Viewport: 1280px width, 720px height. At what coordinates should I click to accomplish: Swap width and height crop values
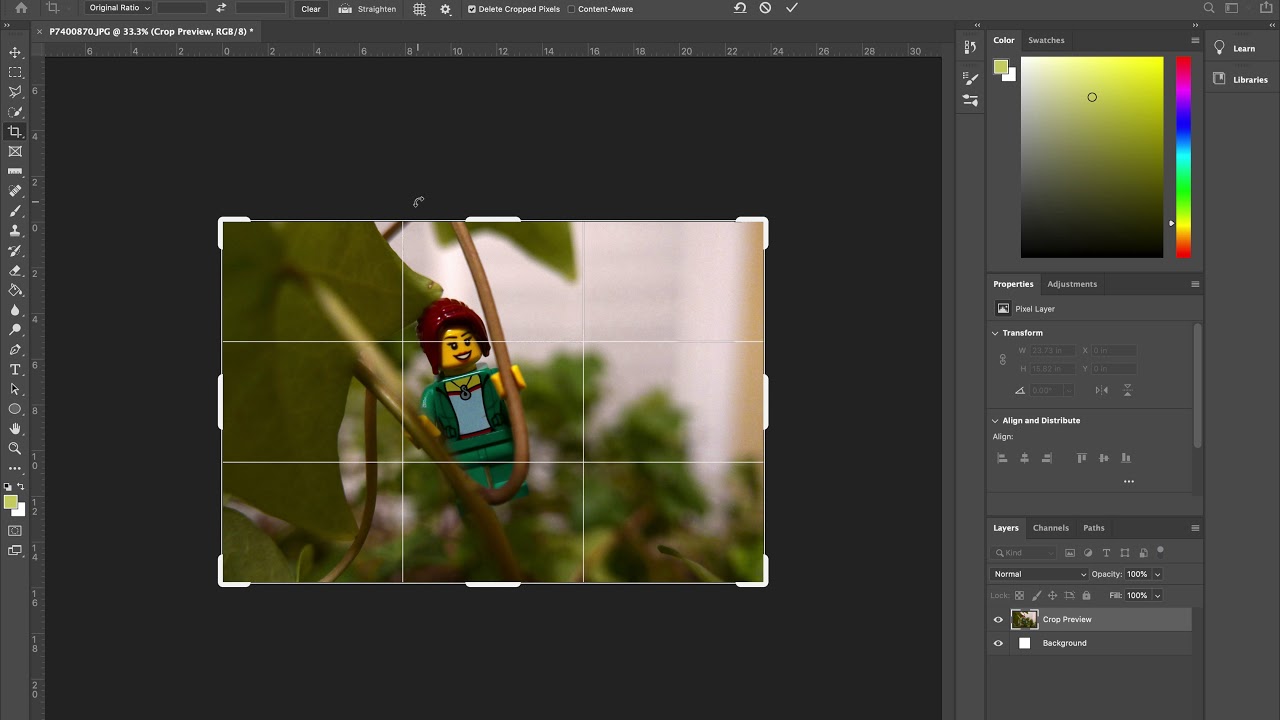(221, 8)
